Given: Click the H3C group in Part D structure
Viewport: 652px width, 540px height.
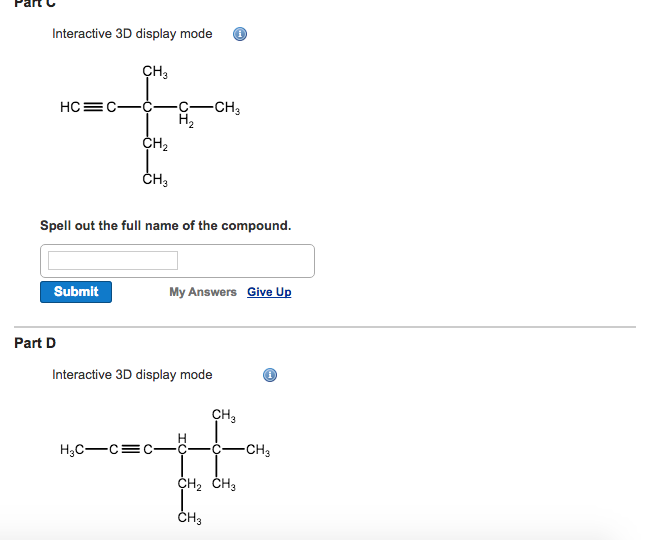Looking at the screenshot, I should coord(73,449).
